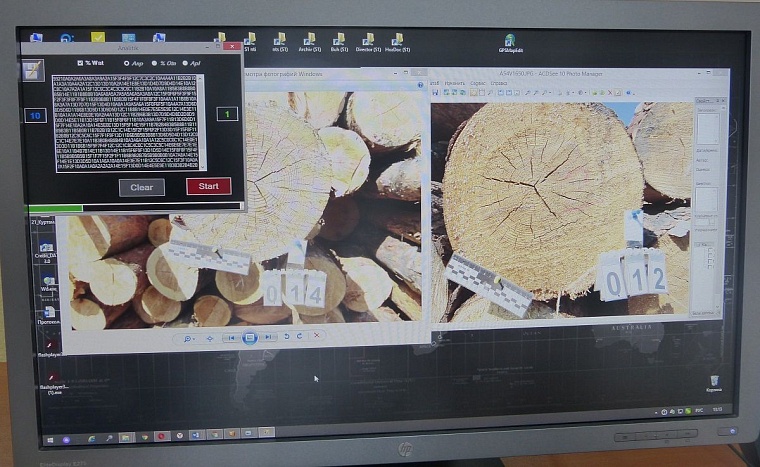This screenshot has height=467, width=760.
Task: Click the slideshow button in Photo Viewer
Action: [x=250, y=338]
